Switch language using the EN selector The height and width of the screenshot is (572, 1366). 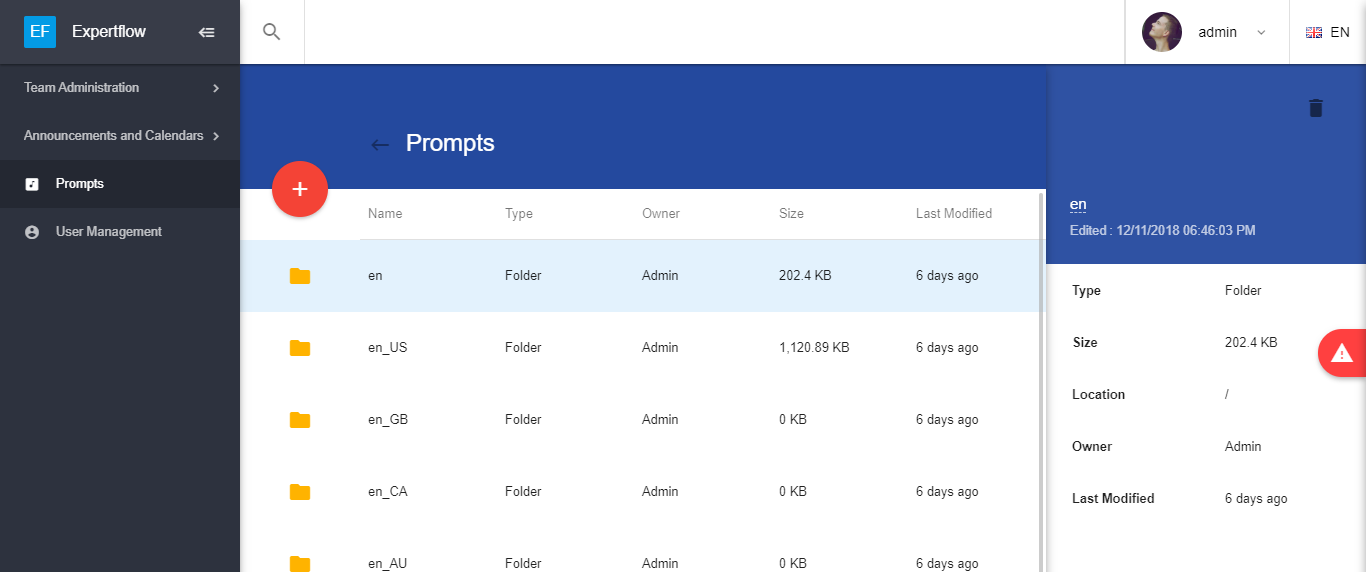pos(1328,32)
